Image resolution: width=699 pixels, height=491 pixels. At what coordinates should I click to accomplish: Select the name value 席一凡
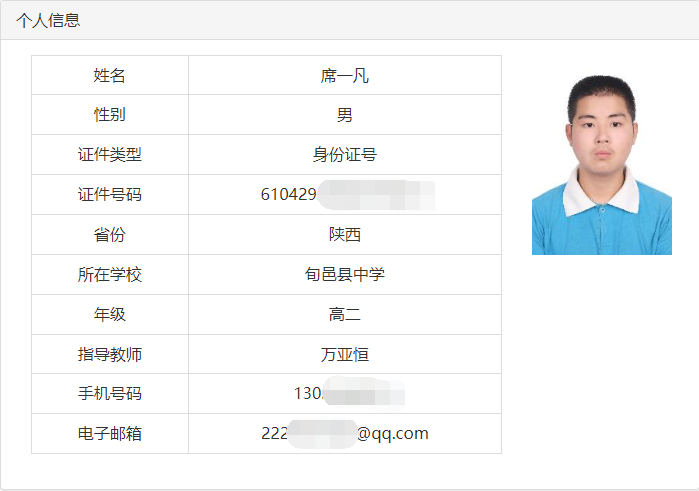pos(345,75)
